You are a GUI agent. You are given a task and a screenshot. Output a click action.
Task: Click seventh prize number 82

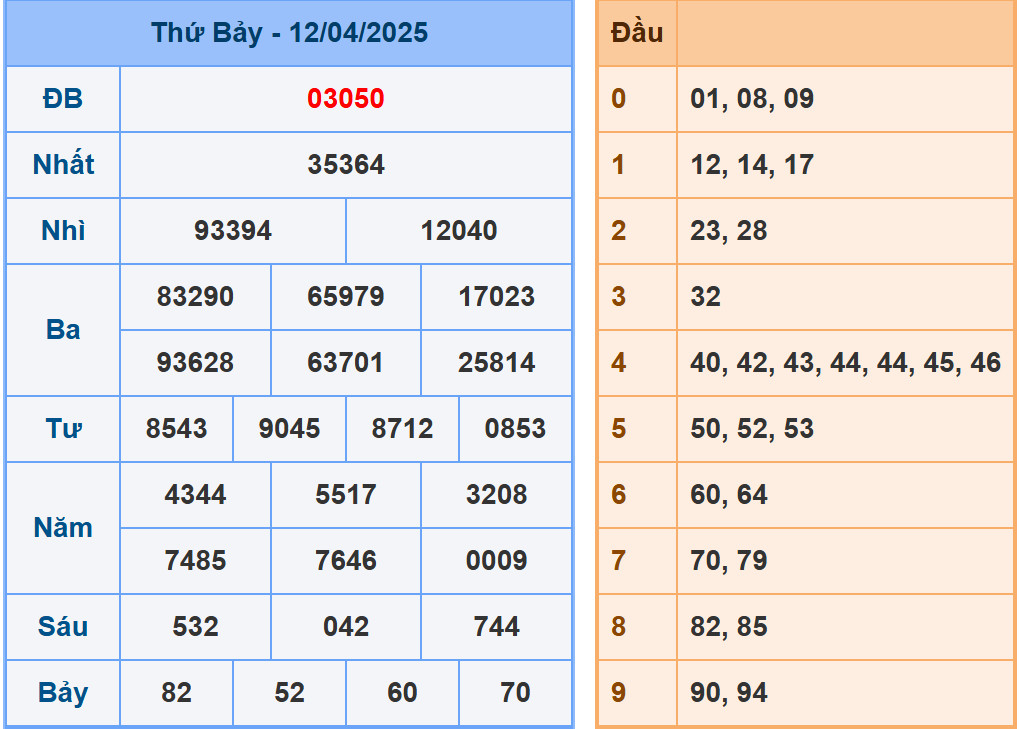[177, 693]
